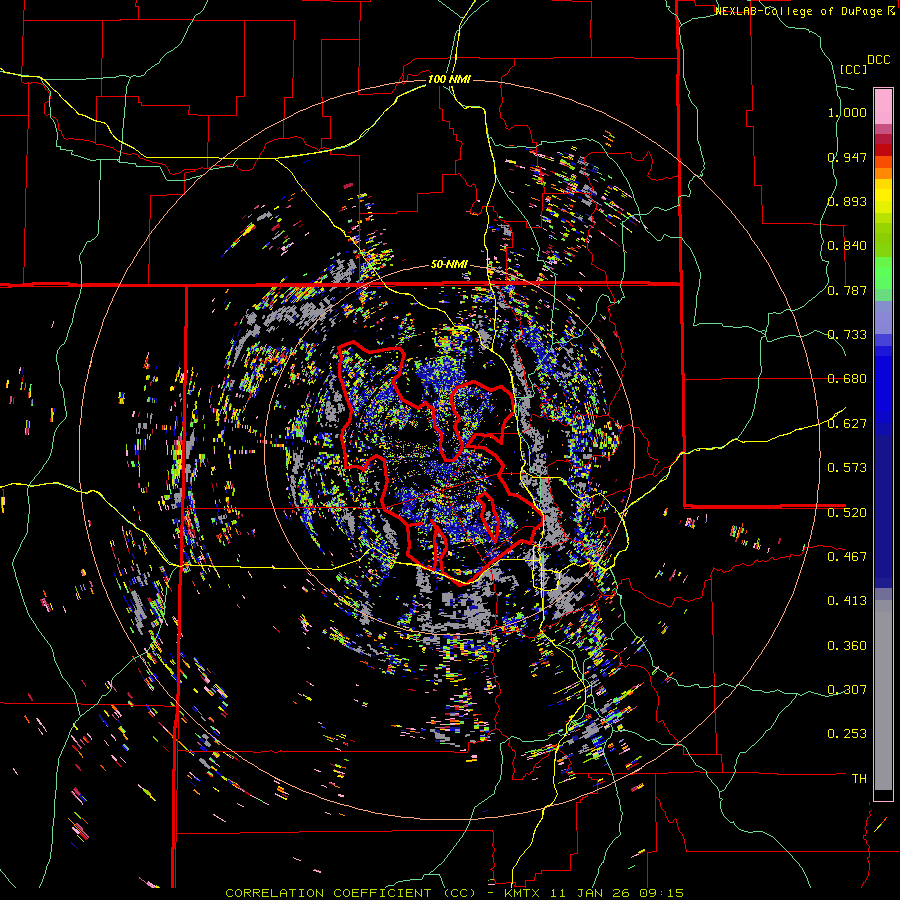Click the 0.627 scale value
This screenshot has width=900, height=900.
click(847, 424)
